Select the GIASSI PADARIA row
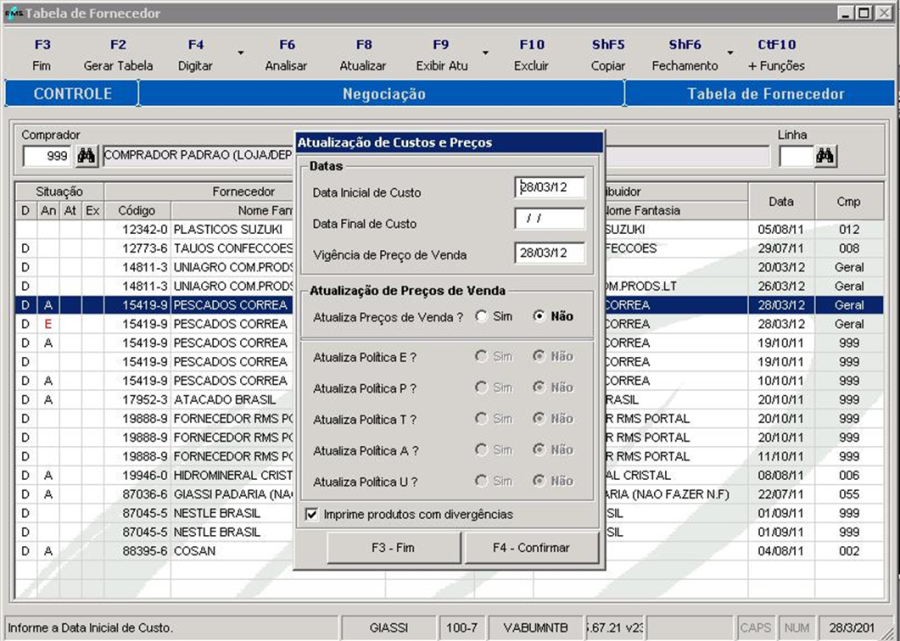This screenshot has width=900, height=641. (x=449, y=494)
